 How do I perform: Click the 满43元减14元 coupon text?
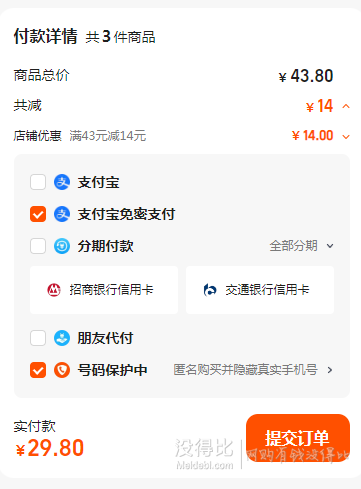tap(108, 136)
